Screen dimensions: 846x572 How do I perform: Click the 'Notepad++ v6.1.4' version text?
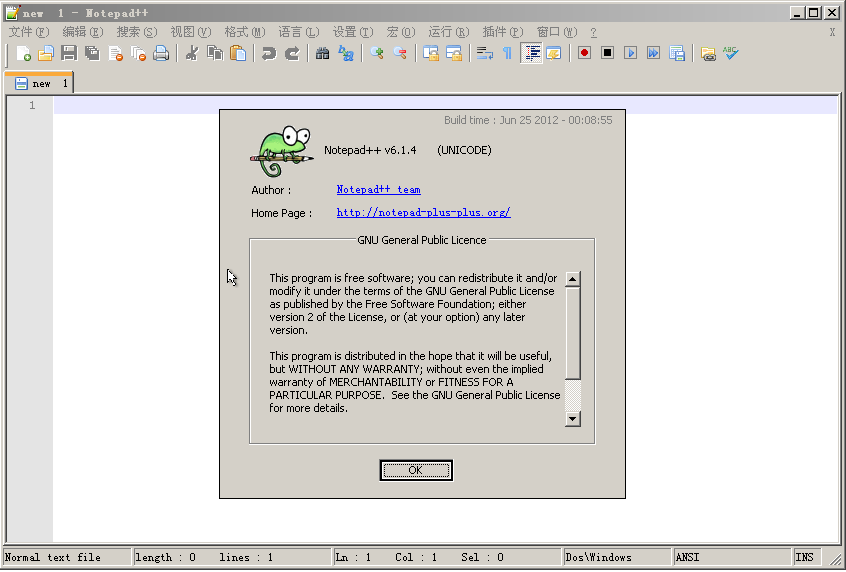coord(370,150)
